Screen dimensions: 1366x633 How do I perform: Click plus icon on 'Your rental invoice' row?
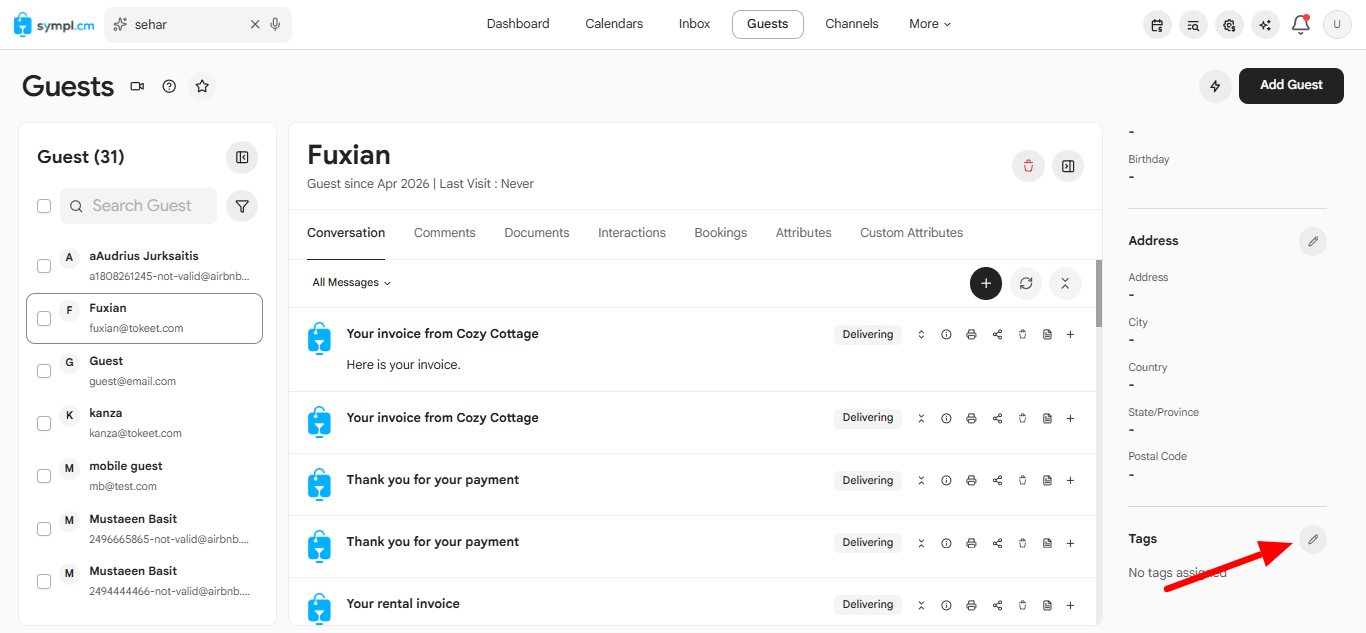point(1070,605)
